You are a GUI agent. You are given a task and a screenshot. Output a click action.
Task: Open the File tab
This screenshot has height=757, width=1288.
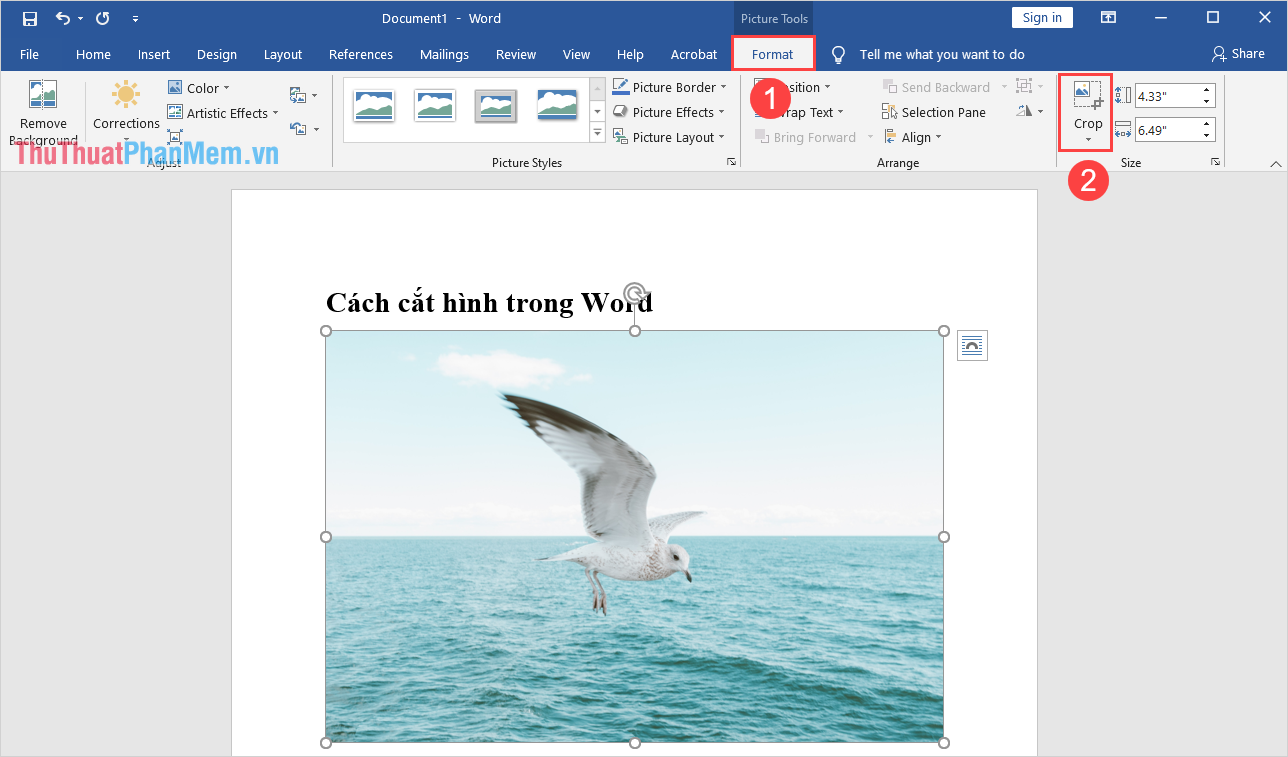click(29, 54)
